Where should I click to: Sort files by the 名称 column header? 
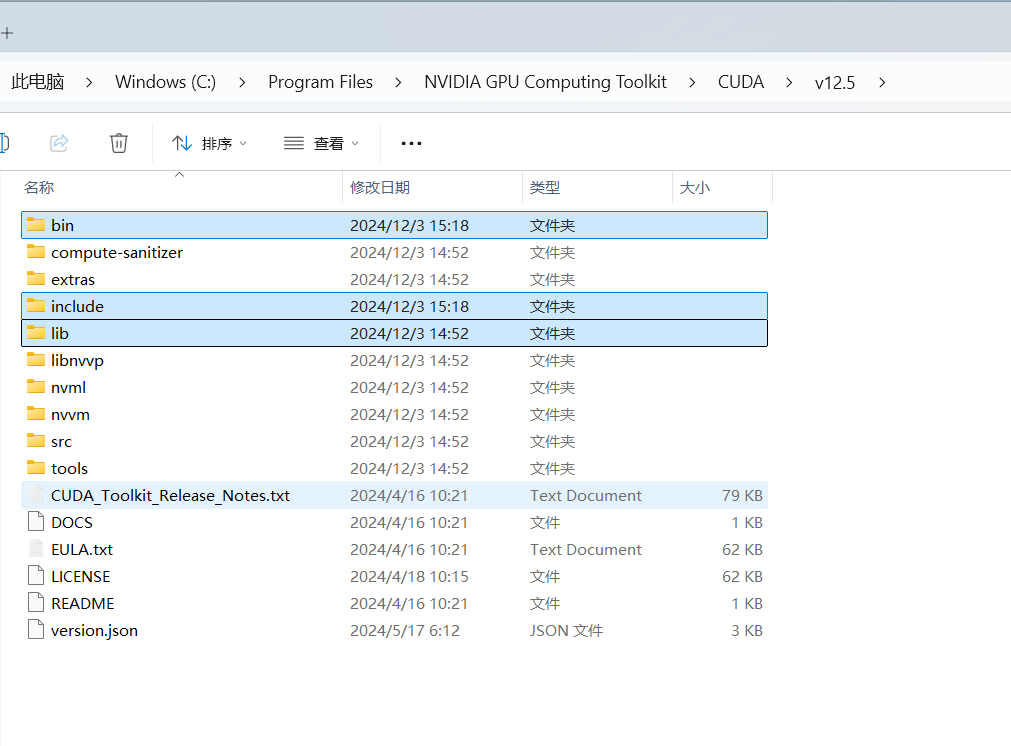click(x=38, y=187)
